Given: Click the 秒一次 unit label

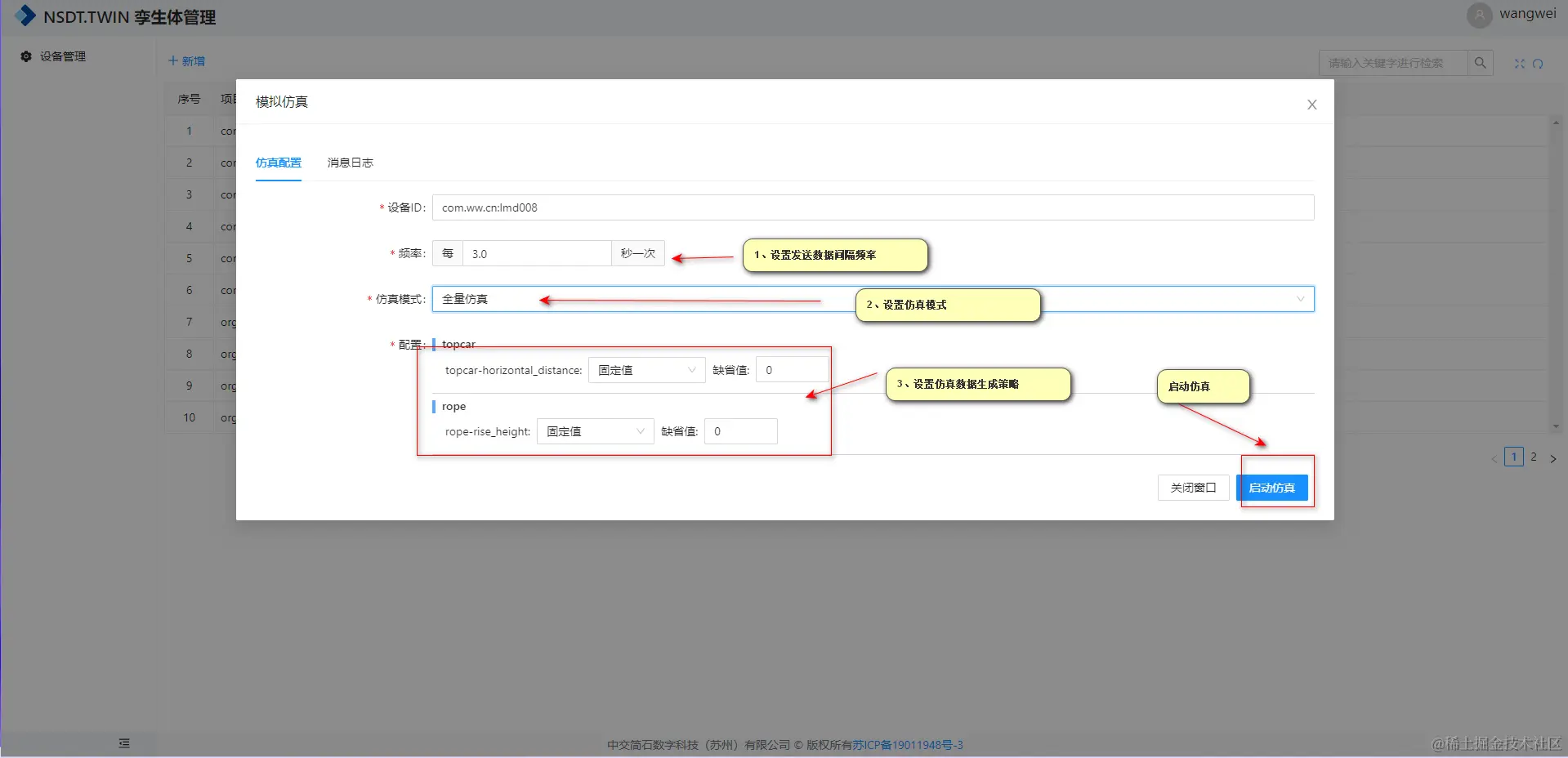Looking at the screenshot, I should [638, 253].
